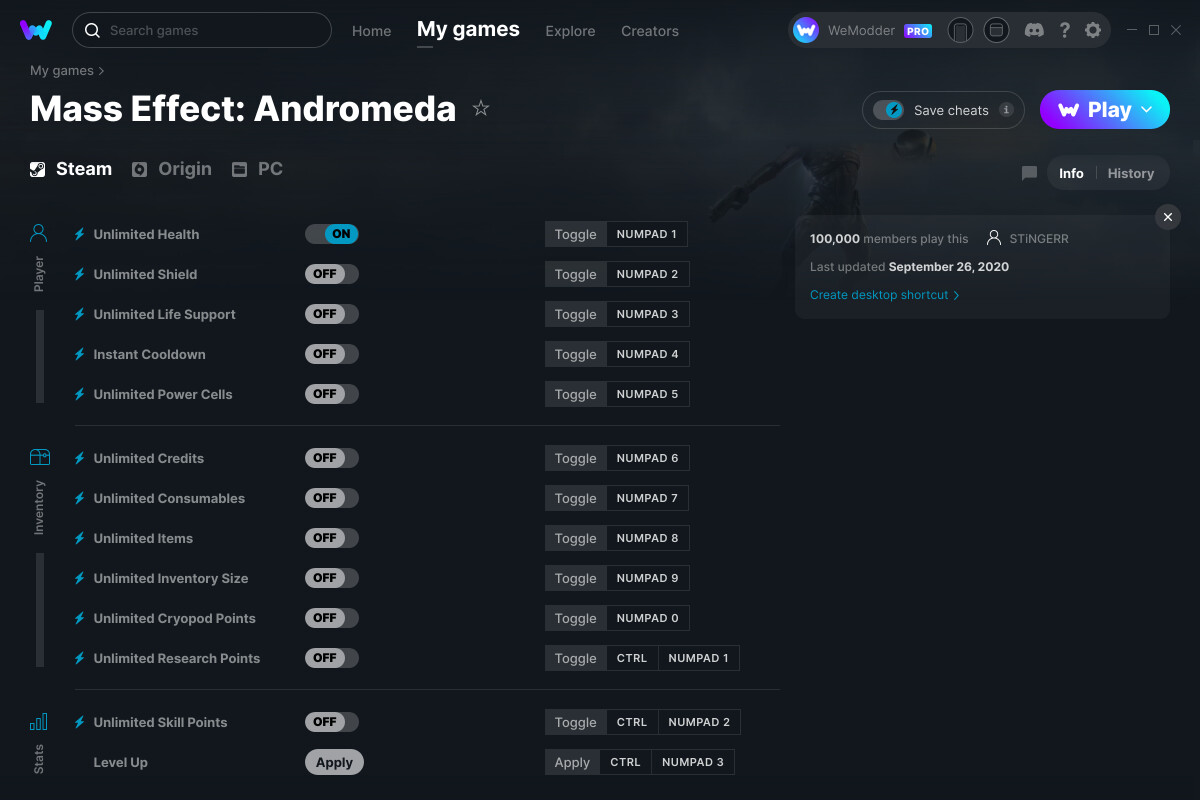The width and height of the screenshot is (1200, 800).
Task: Click lightning icon beside Unlimited Power Cells
Action: (80, 394)
